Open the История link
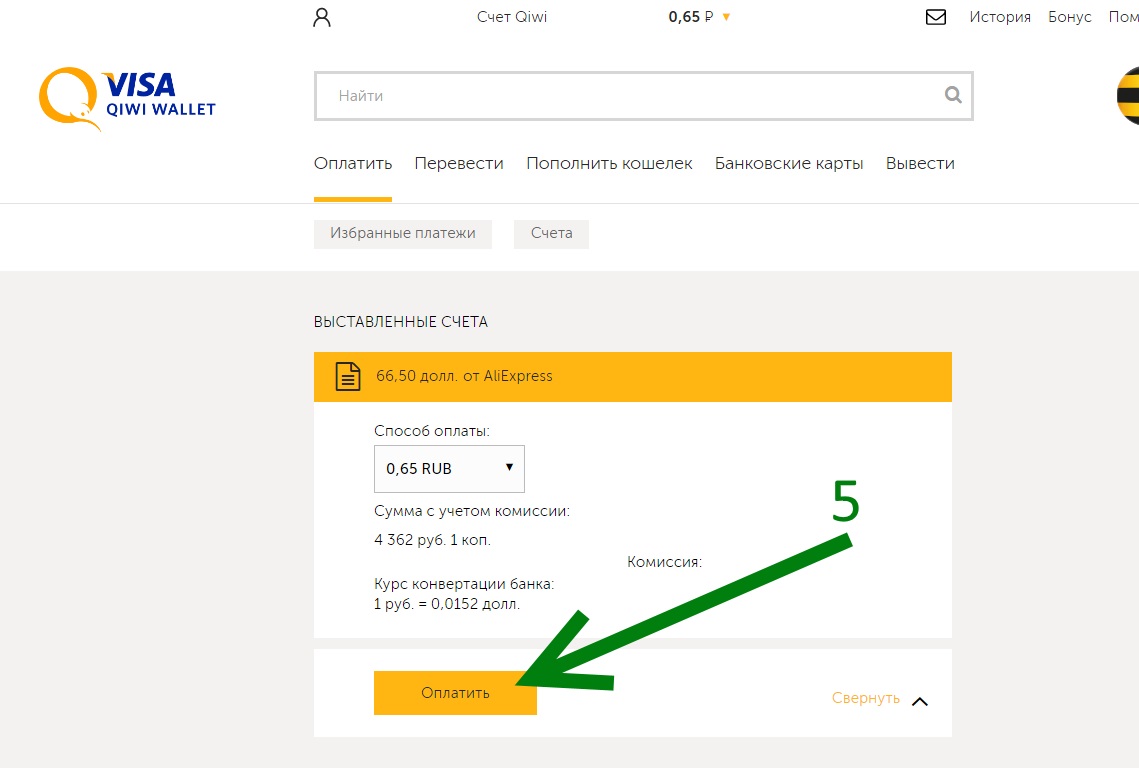This screenshot has width=1139, height=768. [1000, 17]
